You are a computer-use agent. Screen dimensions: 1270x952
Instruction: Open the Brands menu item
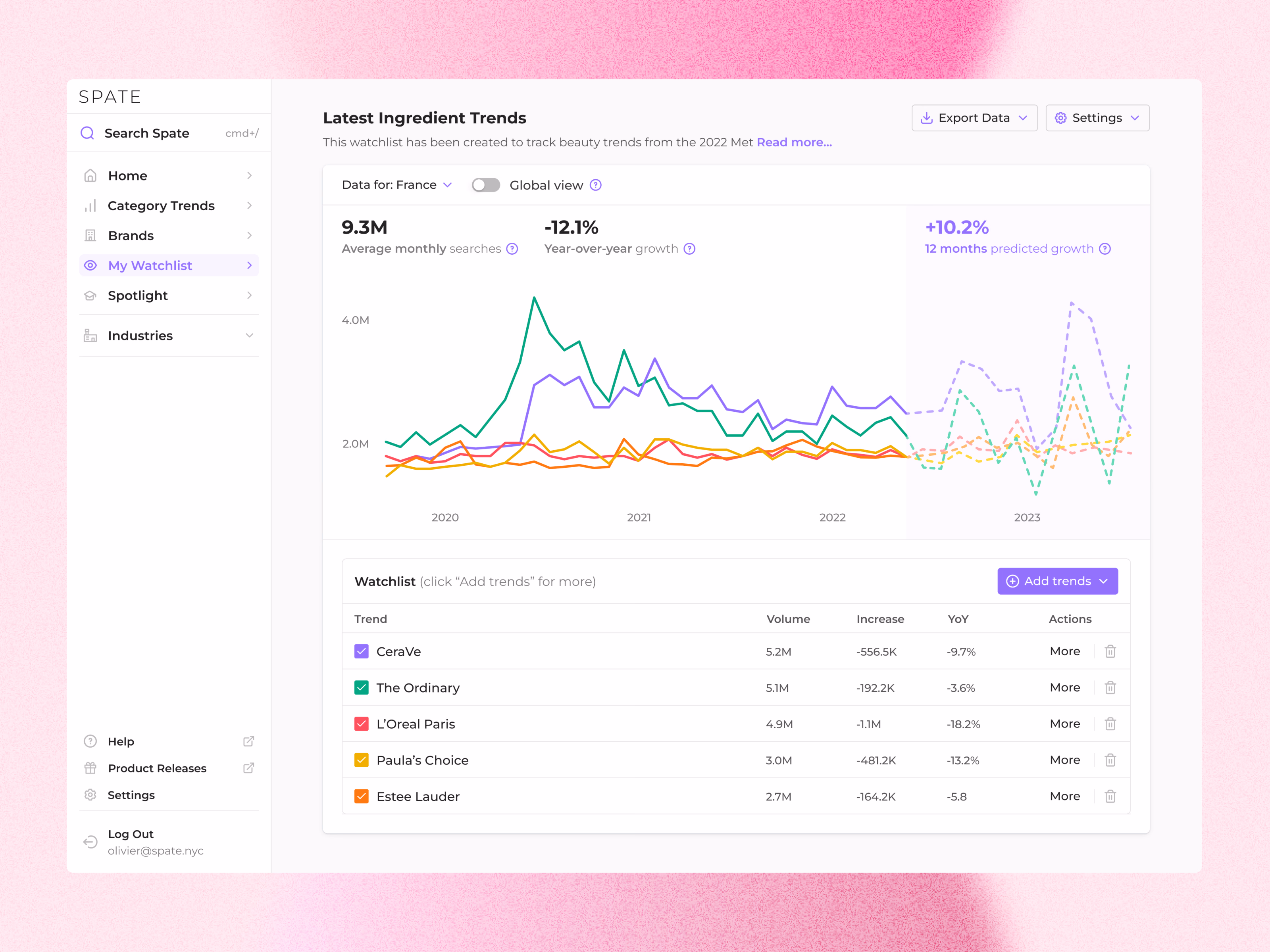169,235
